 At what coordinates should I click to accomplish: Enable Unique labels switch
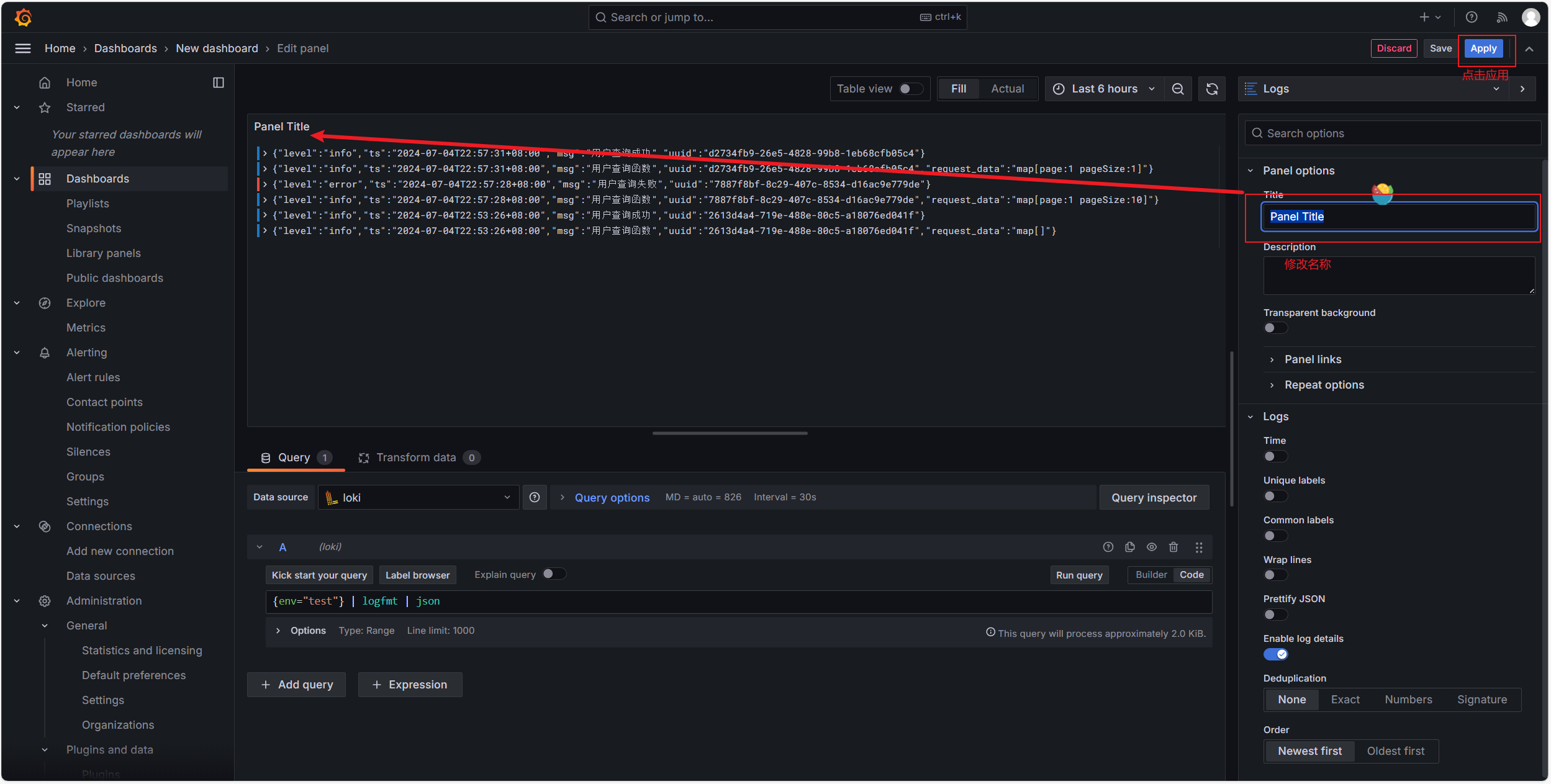click(1275, 496)
